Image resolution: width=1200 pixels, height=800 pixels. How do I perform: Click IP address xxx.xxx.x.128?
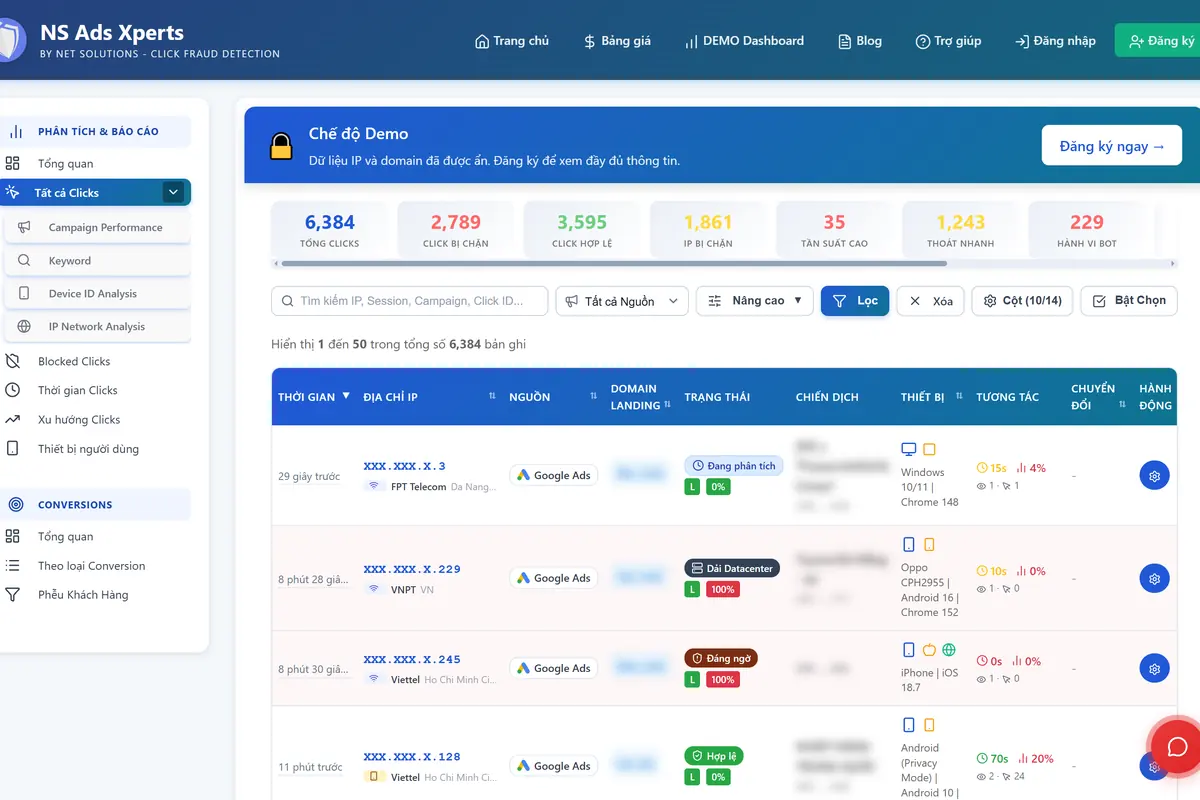tap(412, 757)
